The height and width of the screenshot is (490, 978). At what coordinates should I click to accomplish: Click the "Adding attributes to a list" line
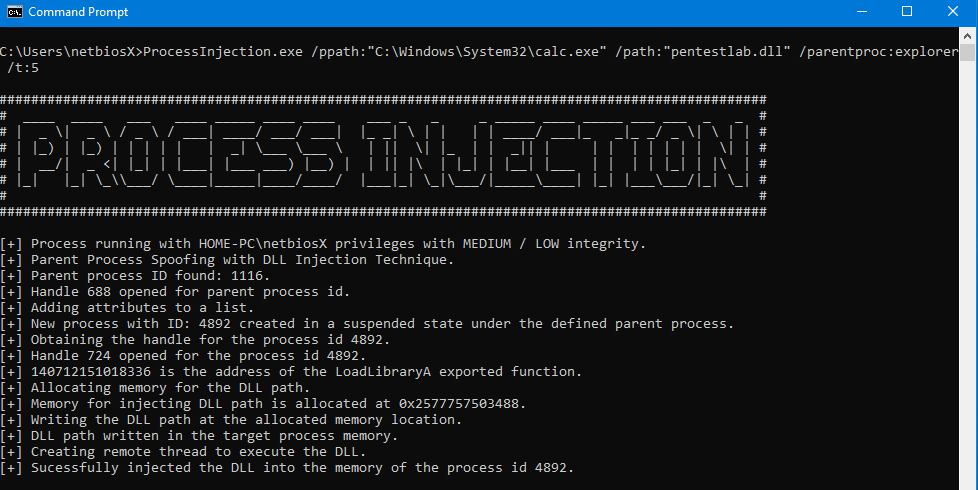(142, 308)
